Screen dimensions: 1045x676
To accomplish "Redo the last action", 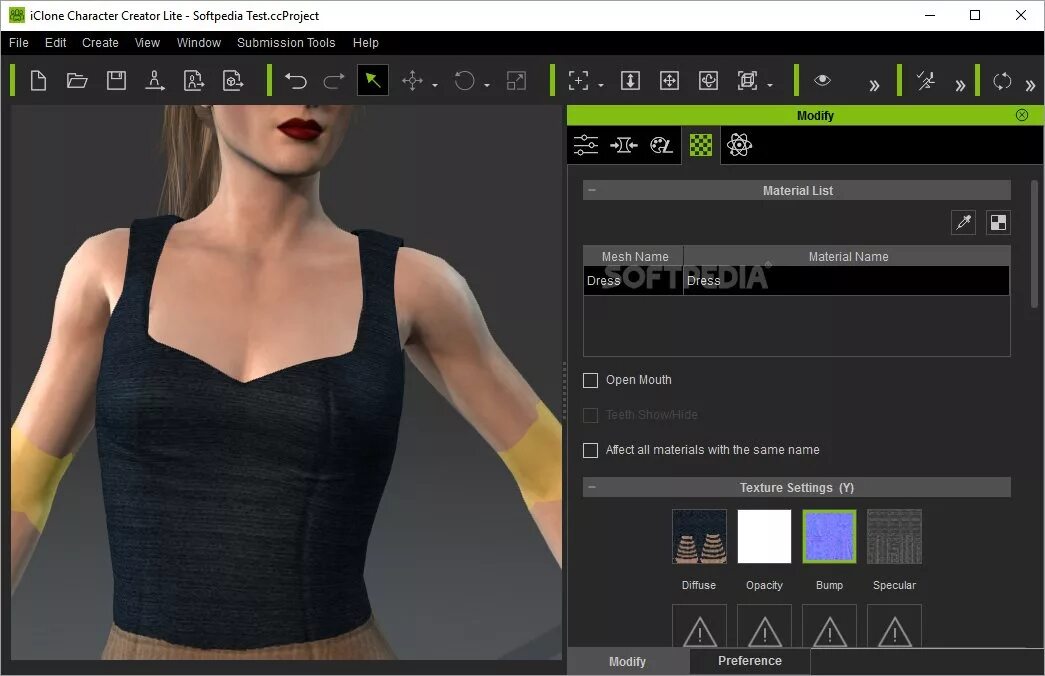I will click(x=334, y=81).
